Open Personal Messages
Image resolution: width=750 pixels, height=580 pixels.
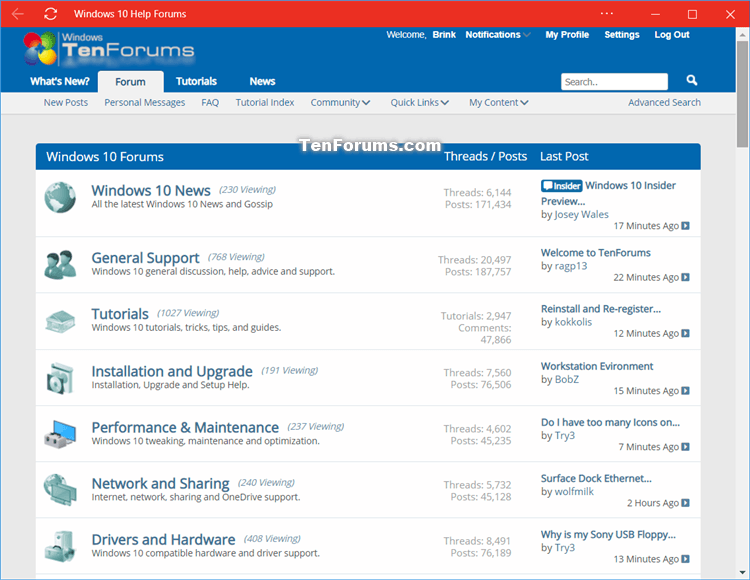(144, 102)
